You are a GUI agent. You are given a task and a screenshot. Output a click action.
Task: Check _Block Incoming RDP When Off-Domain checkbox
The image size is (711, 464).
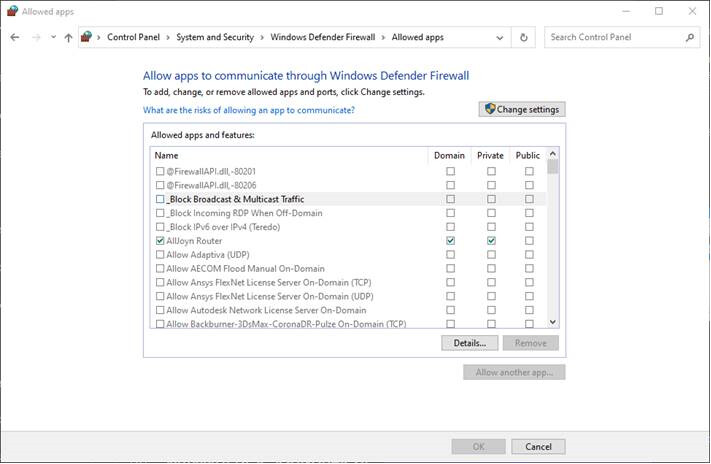pyautogui.click(x=160, y=213)
